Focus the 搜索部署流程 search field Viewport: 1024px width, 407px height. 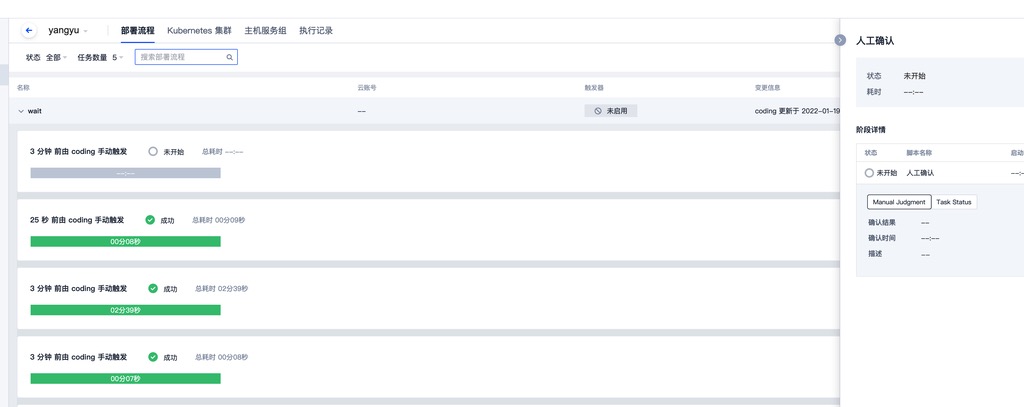[180, 58]
